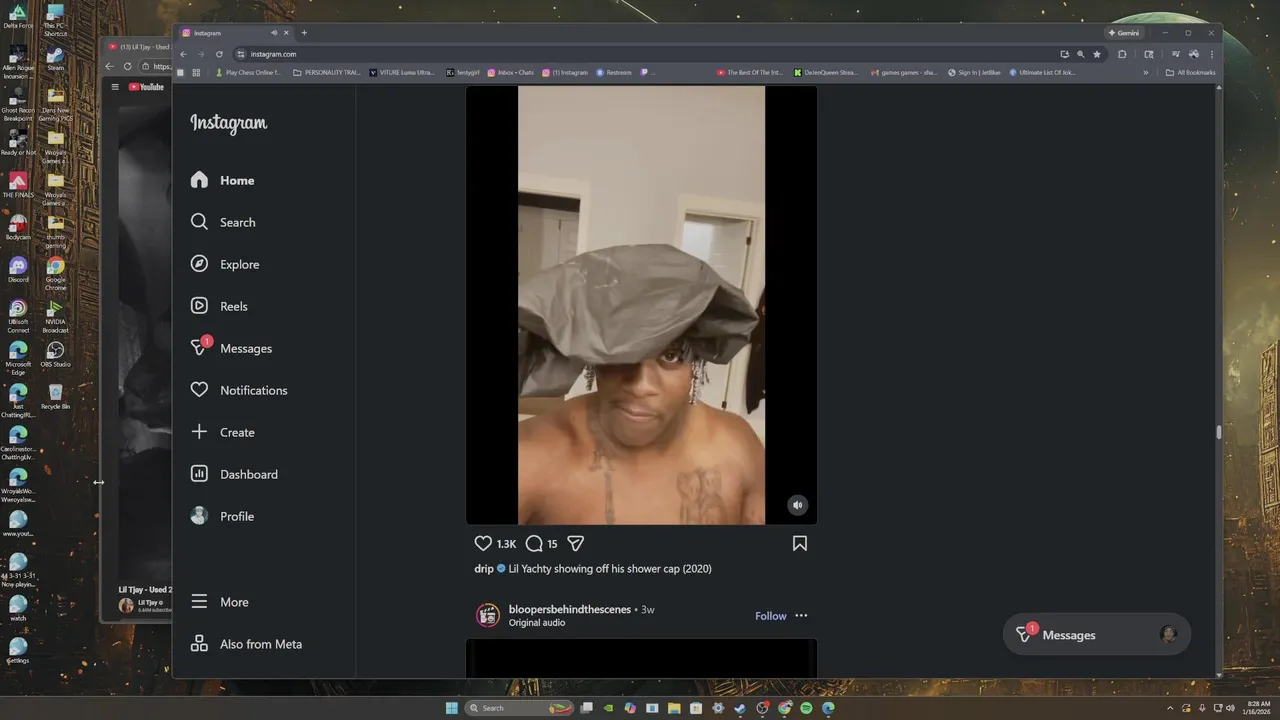Toggle sound on the playing video

pos(797,505)
